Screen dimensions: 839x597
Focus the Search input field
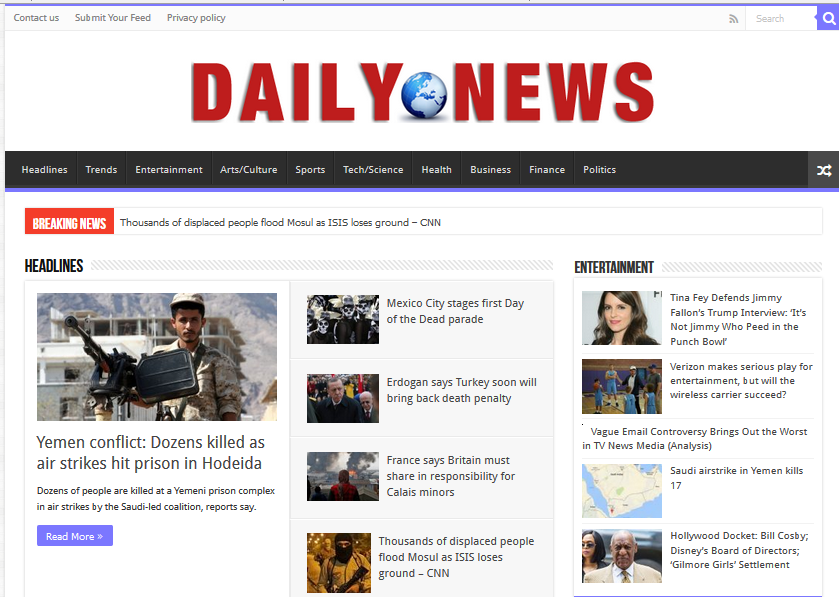(781, 19)
